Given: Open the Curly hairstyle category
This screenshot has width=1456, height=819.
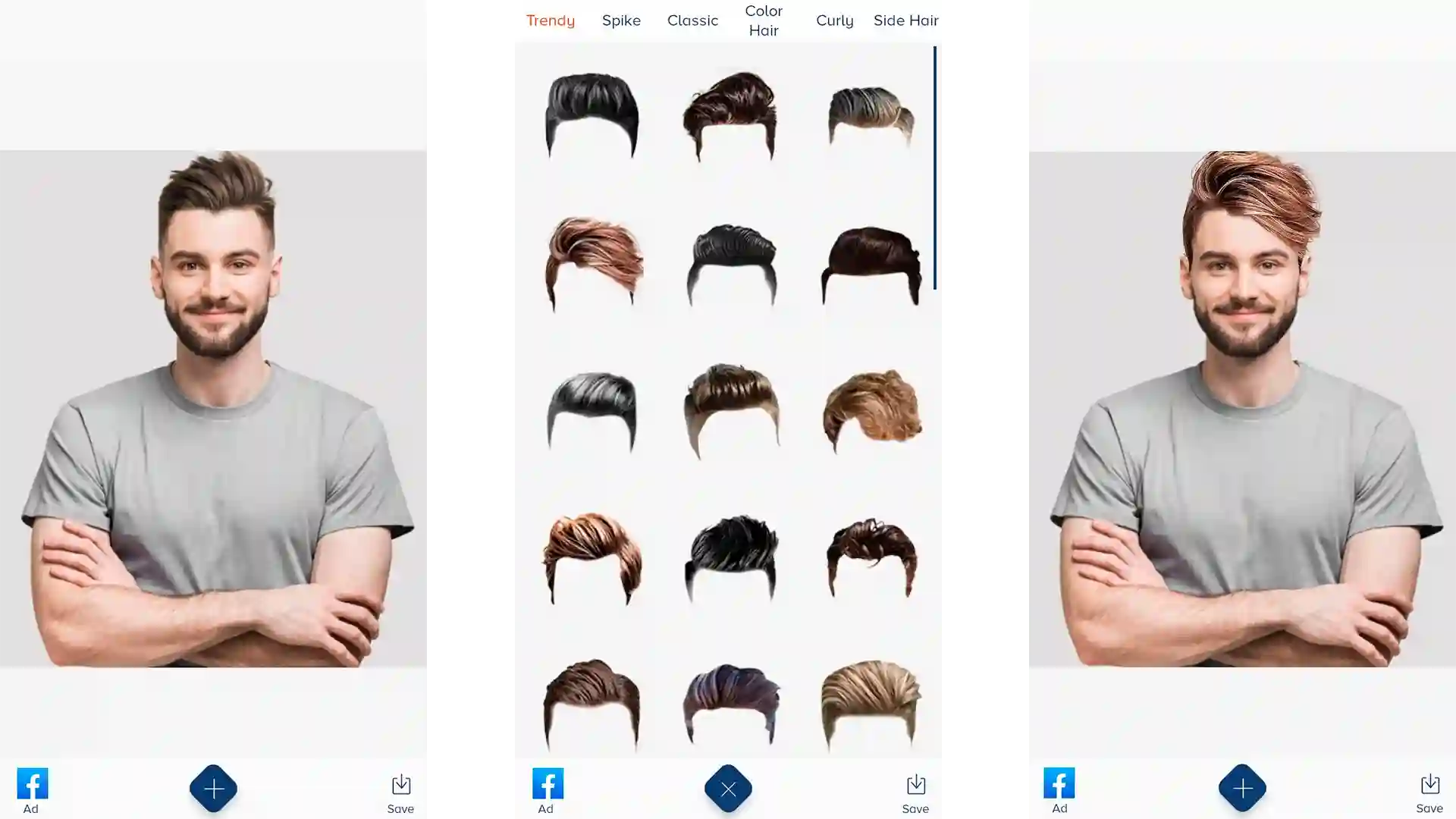Looking at the screenshot, I should tap(834, 20).
